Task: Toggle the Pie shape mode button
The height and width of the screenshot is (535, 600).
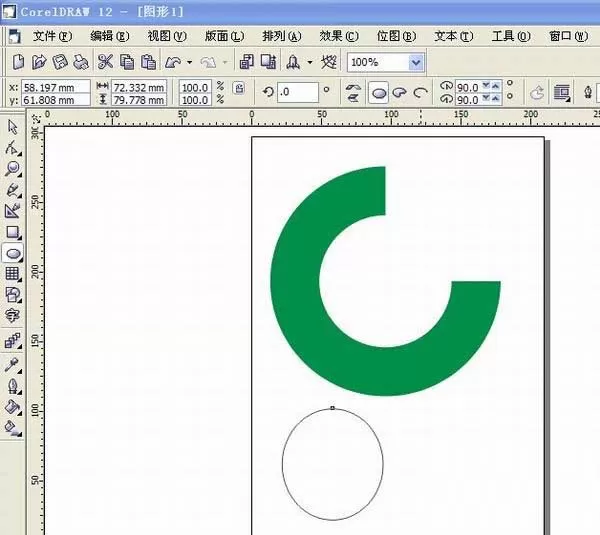Action: click(399, 93)
